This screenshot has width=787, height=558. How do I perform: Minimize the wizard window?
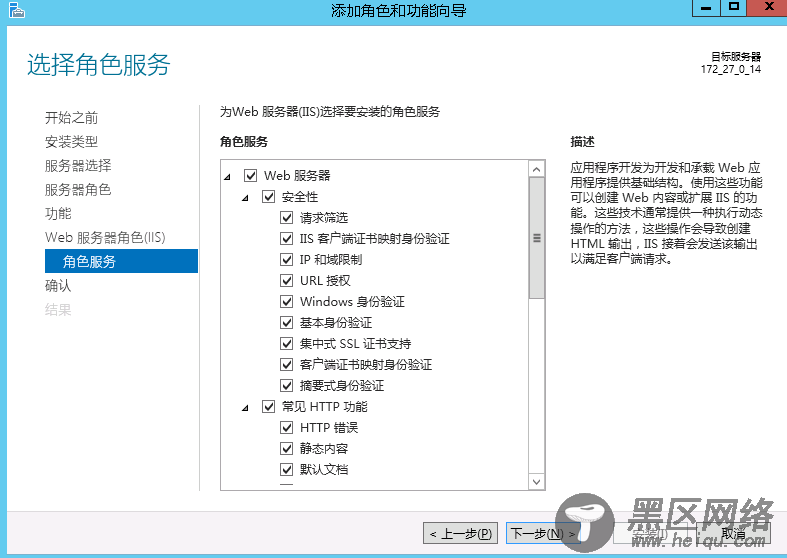(x=706, y=8)
